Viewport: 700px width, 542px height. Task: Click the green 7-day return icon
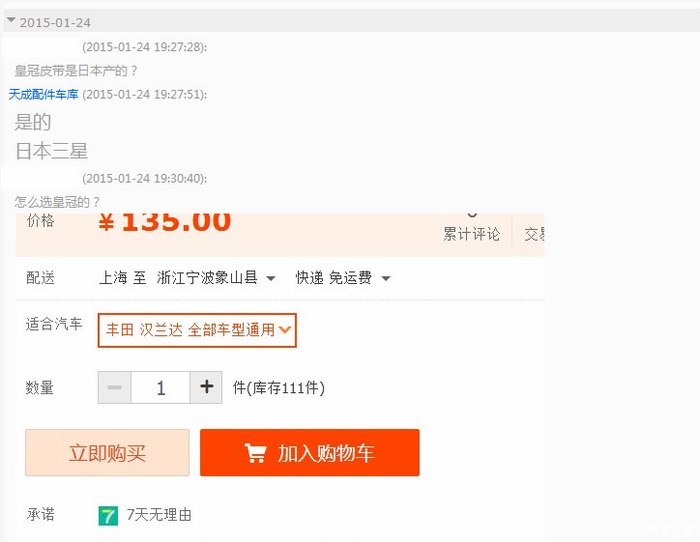click(x=108, y=516)
